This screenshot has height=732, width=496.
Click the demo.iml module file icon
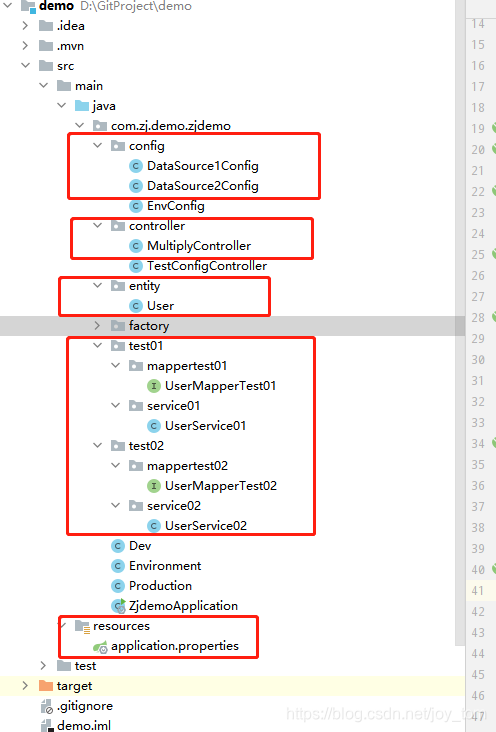(x=47, y=725)
